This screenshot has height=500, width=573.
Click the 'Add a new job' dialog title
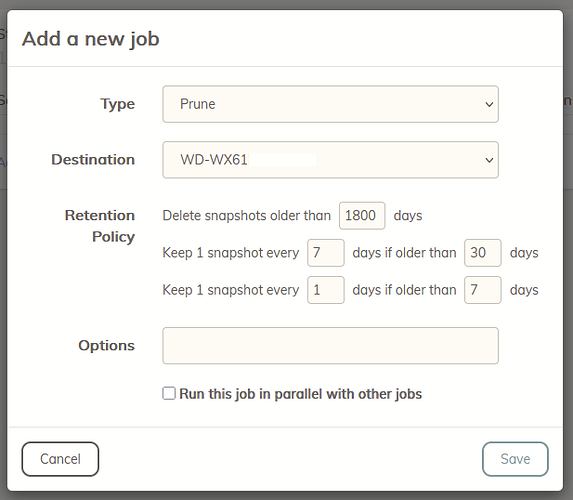91,39
